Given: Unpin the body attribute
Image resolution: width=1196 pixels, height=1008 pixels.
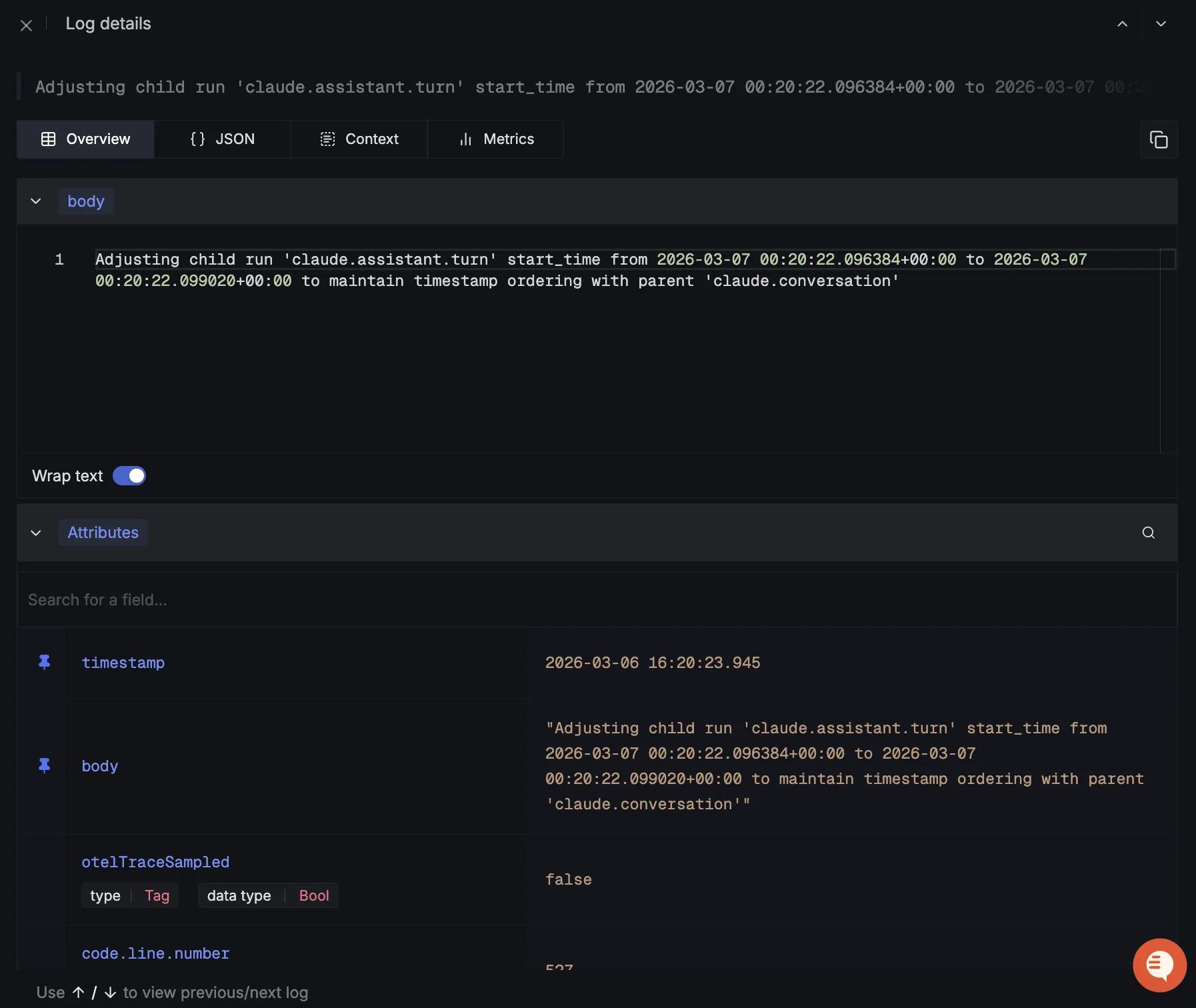Looking at the screenshot, I should [45, 765].
